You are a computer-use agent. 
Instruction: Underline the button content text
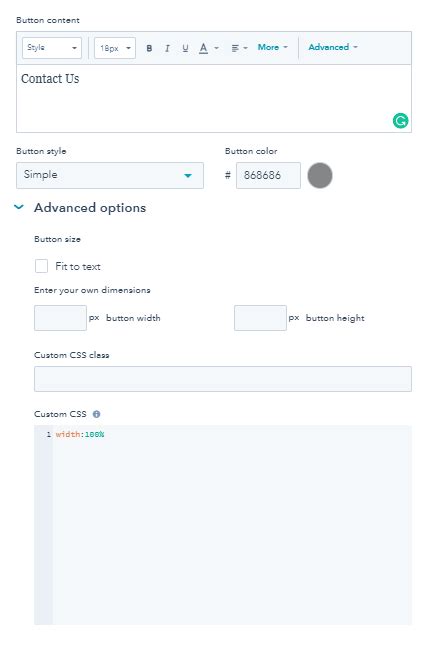pos(185,48)
